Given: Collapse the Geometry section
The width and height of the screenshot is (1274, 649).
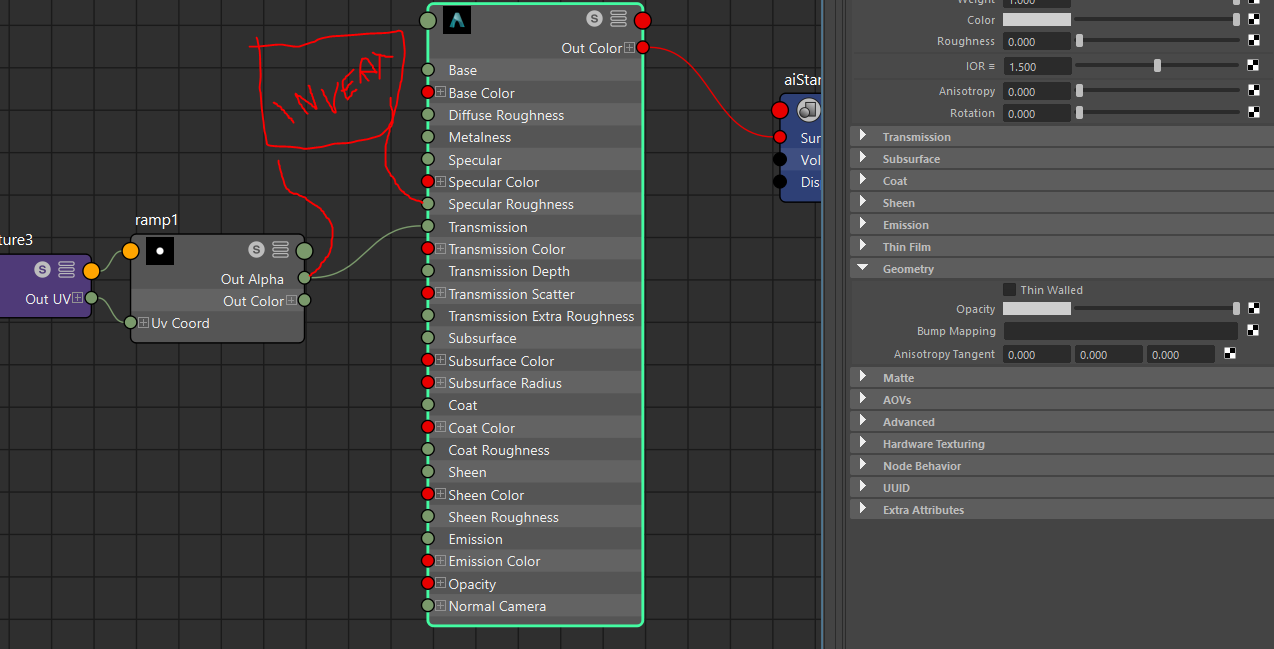Looking at the screenshot, I should (864, 268).
